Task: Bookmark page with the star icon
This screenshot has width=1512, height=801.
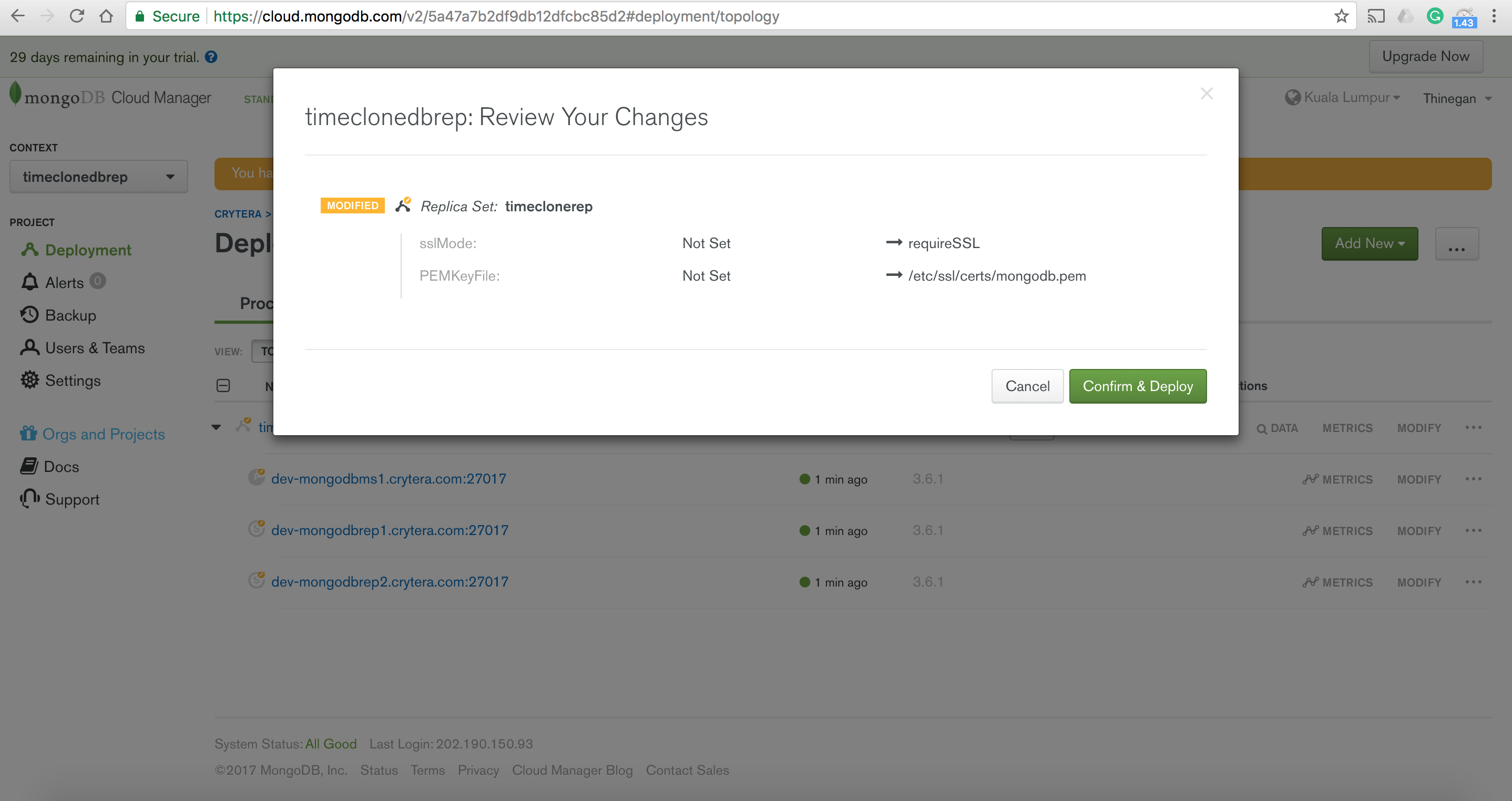Action: click(1341, 16)
